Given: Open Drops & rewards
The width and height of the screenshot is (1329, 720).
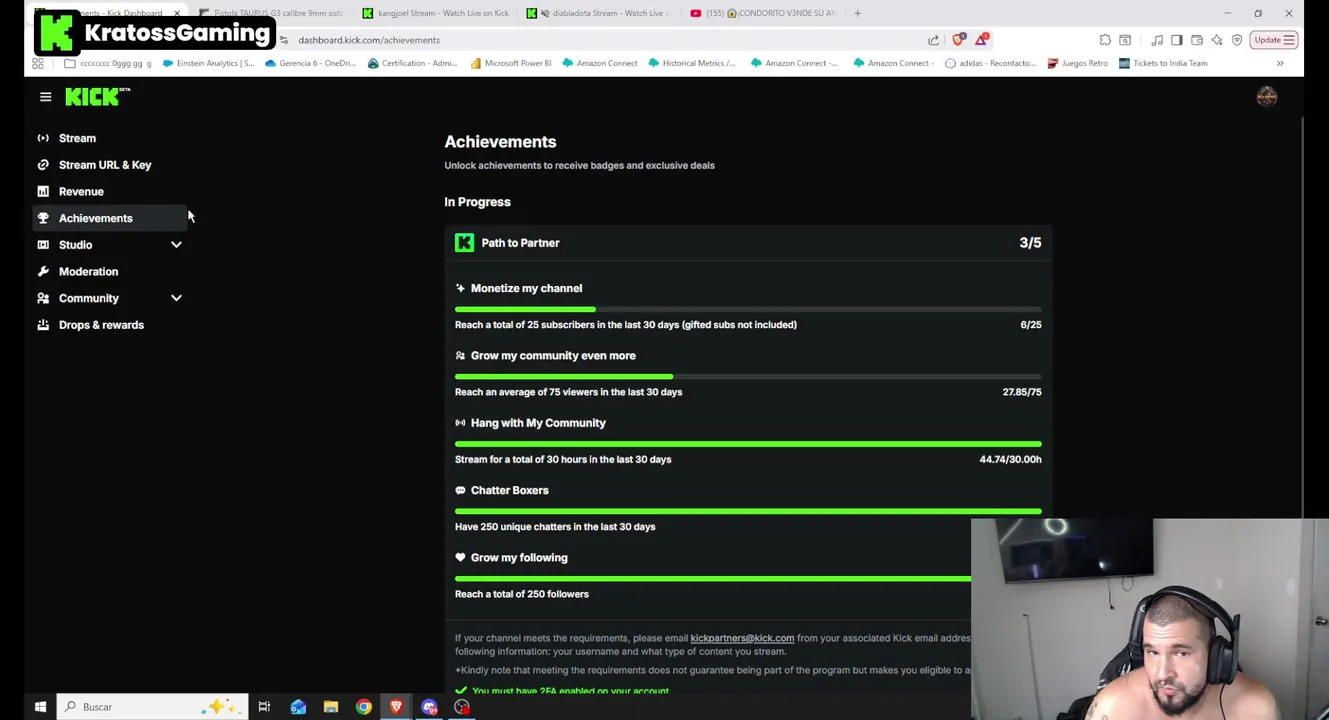Looking at the screenshot, I should (101, 325).
